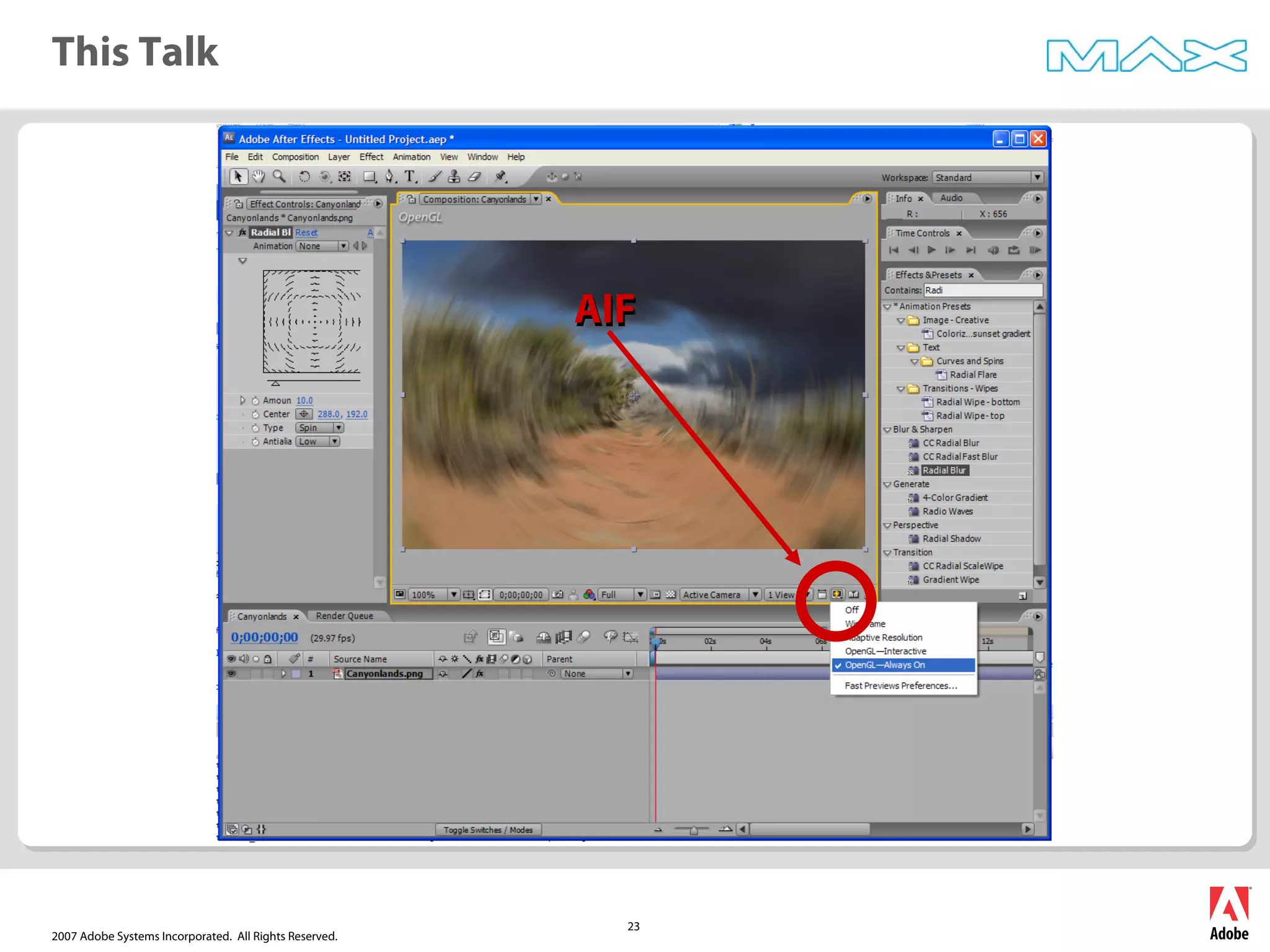Toggle the Radial Blur fx enable icon
This screenshot has width=1270, height=952.
coord(242,232)
